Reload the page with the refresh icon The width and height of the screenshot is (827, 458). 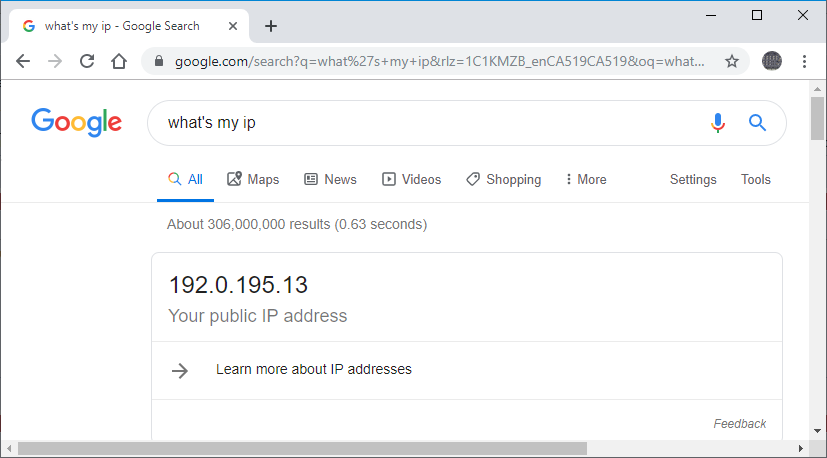click(x=87, y=62)
